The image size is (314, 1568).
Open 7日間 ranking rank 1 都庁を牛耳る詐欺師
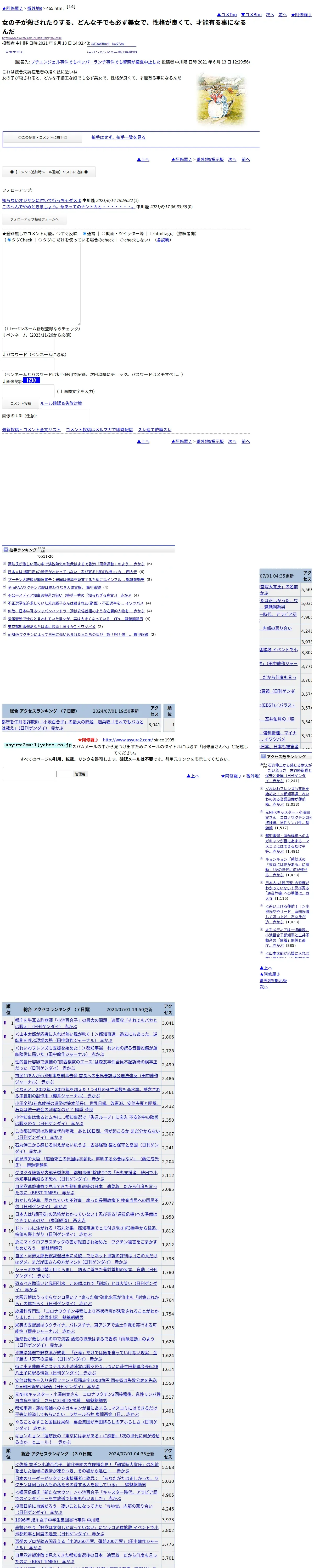coord(86,1023)
